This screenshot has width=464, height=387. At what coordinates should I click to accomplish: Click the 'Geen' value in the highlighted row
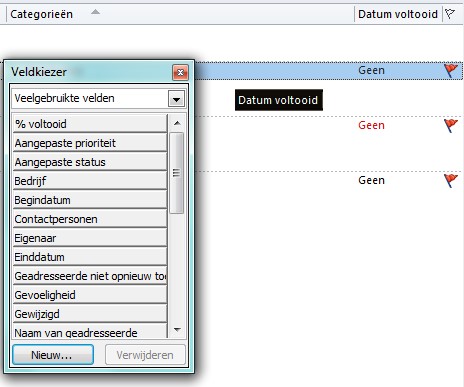(x=371, y=70)
